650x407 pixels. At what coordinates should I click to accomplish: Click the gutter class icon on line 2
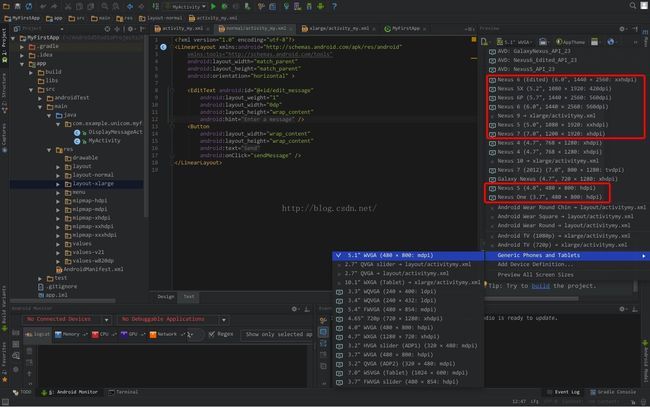click(x=163, y=47)
